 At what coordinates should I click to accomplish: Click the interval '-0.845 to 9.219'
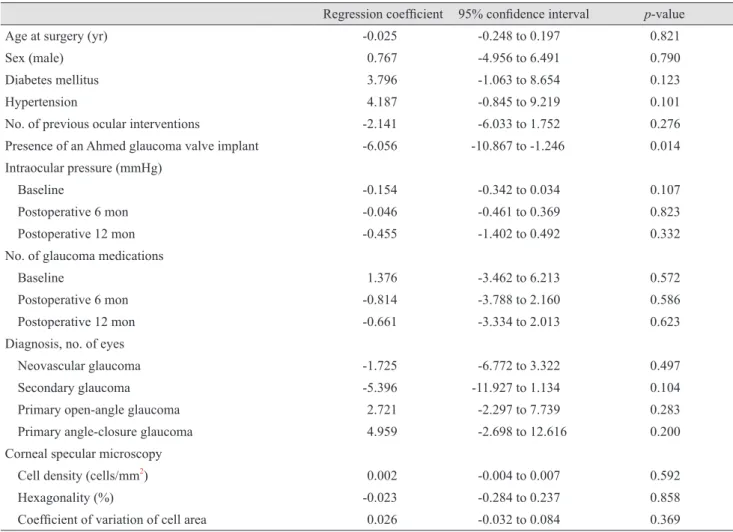(519, 102)
